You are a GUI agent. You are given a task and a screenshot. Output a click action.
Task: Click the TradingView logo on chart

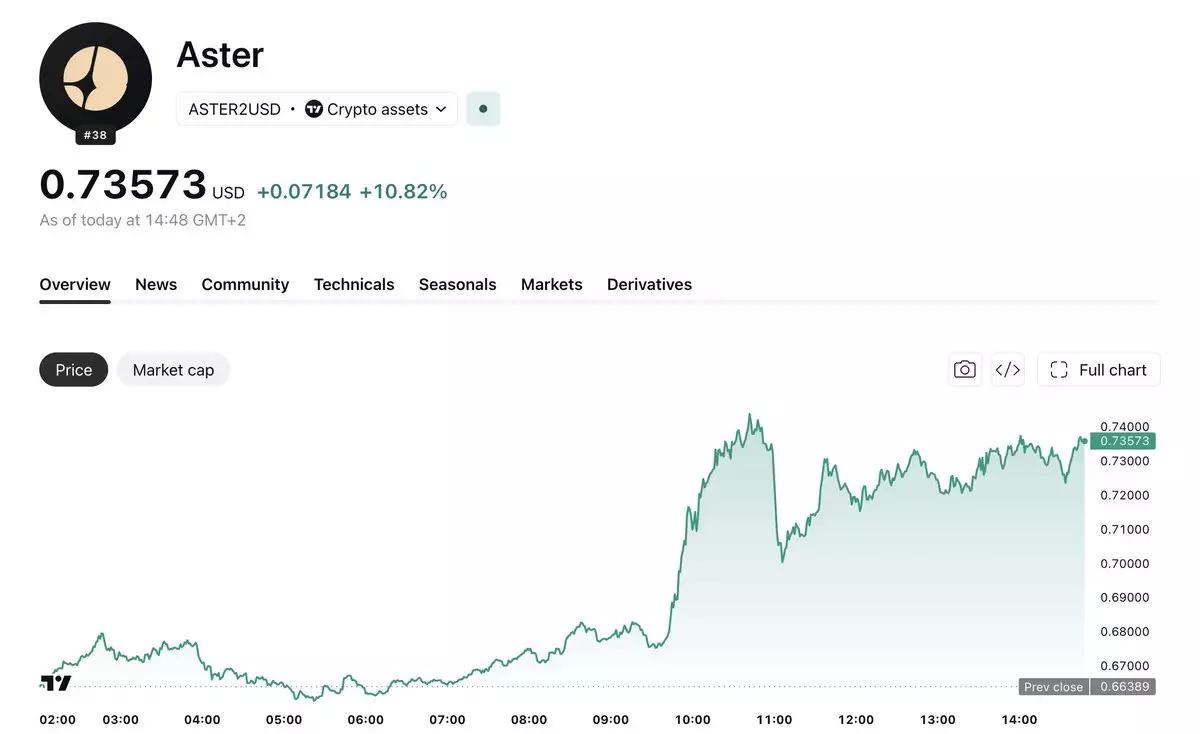coord(56,683)
